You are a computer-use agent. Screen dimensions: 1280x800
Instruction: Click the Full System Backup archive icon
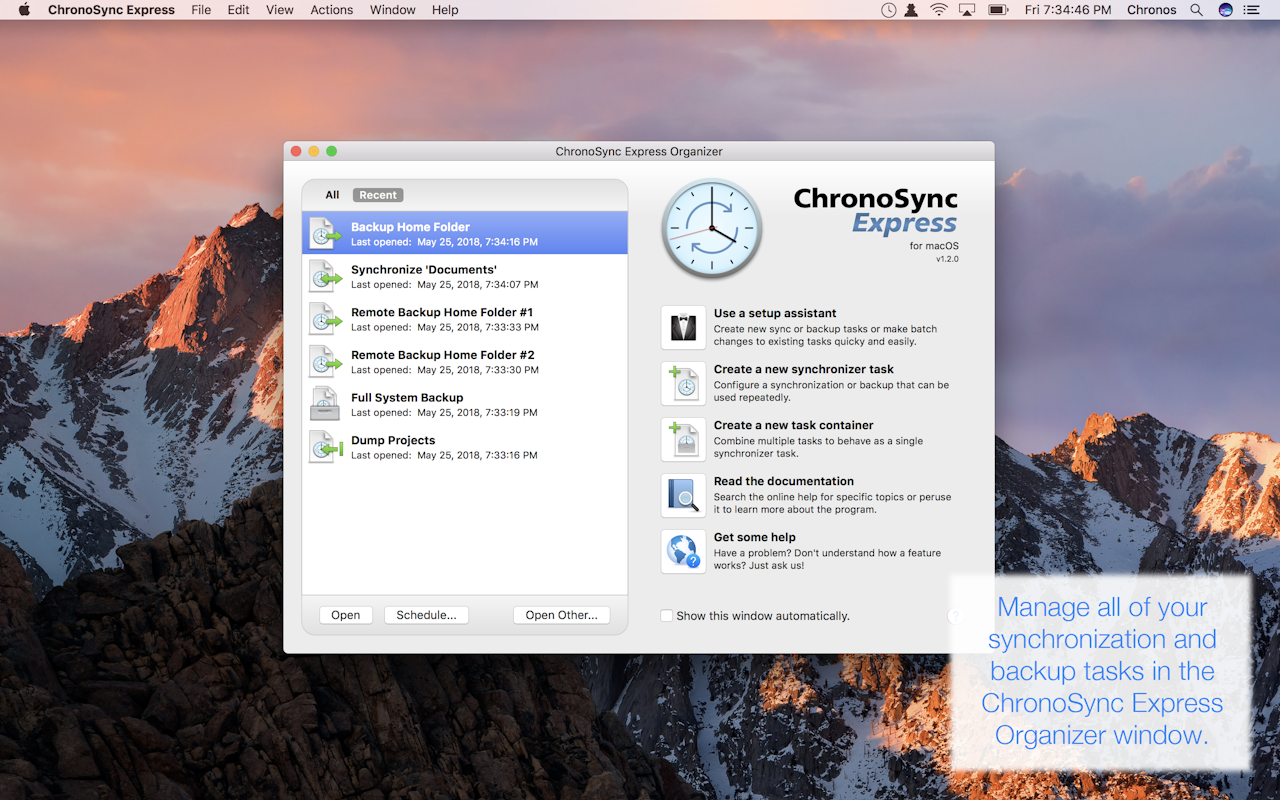point(324,404)
